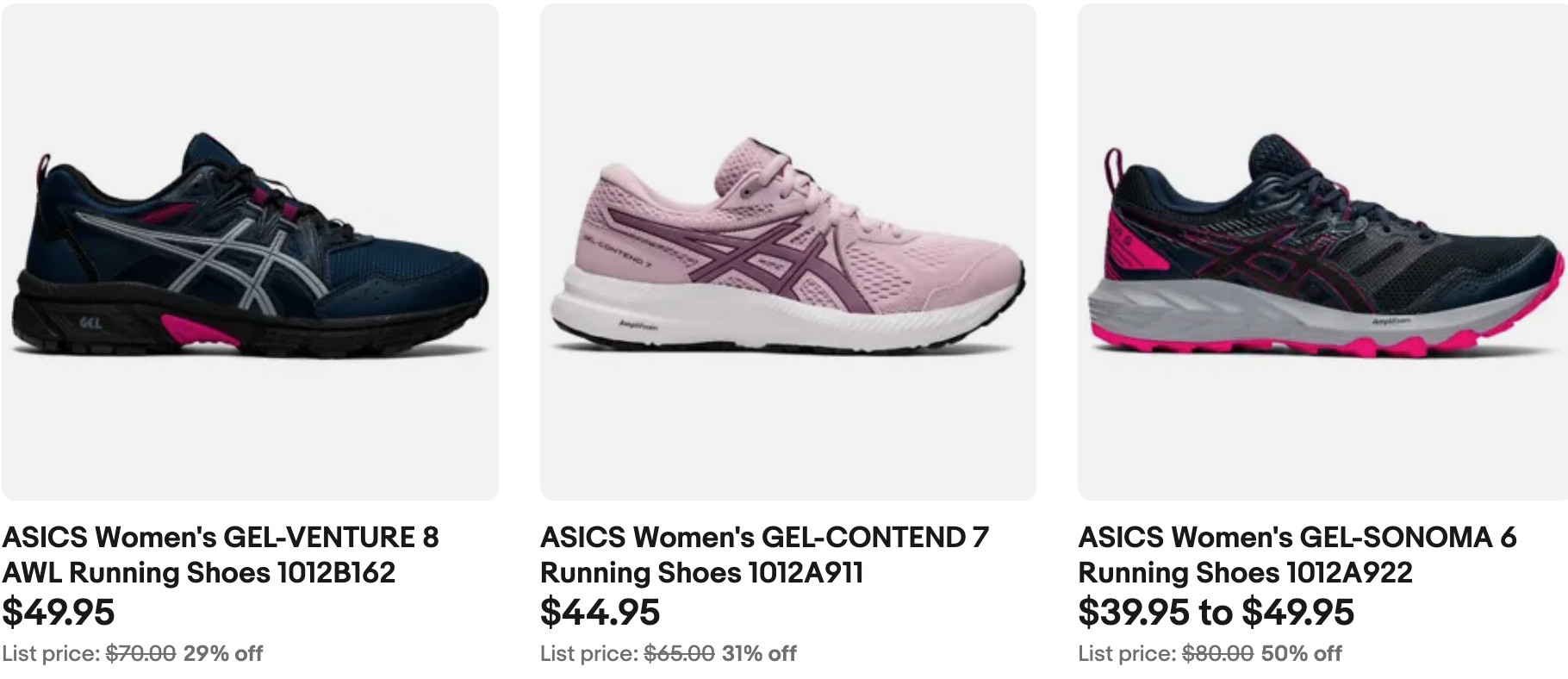Viewport: 1568px width, 679px height.
Task: Open ASICS Women's GEL-VENTURE 8 AWL title link
Action: [220, 554]
